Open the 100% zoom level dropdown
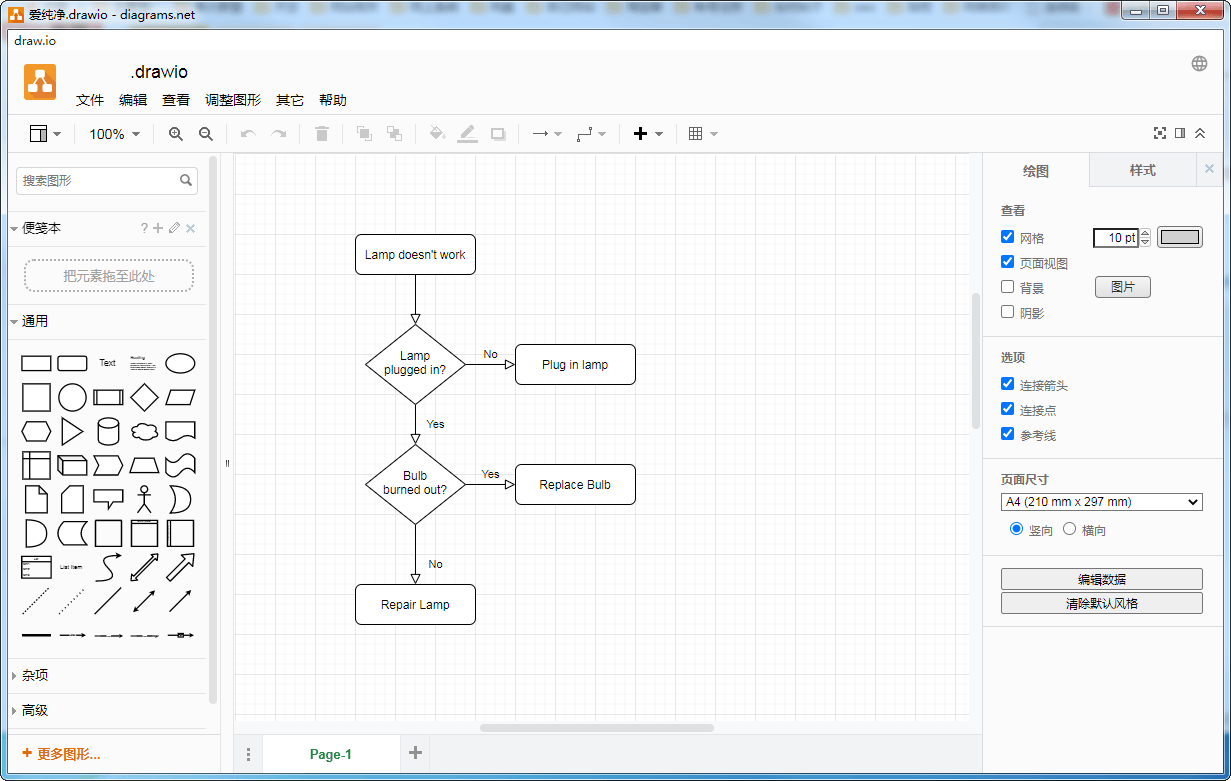Viewport: 1231px width, 781px height. point(114,134)
